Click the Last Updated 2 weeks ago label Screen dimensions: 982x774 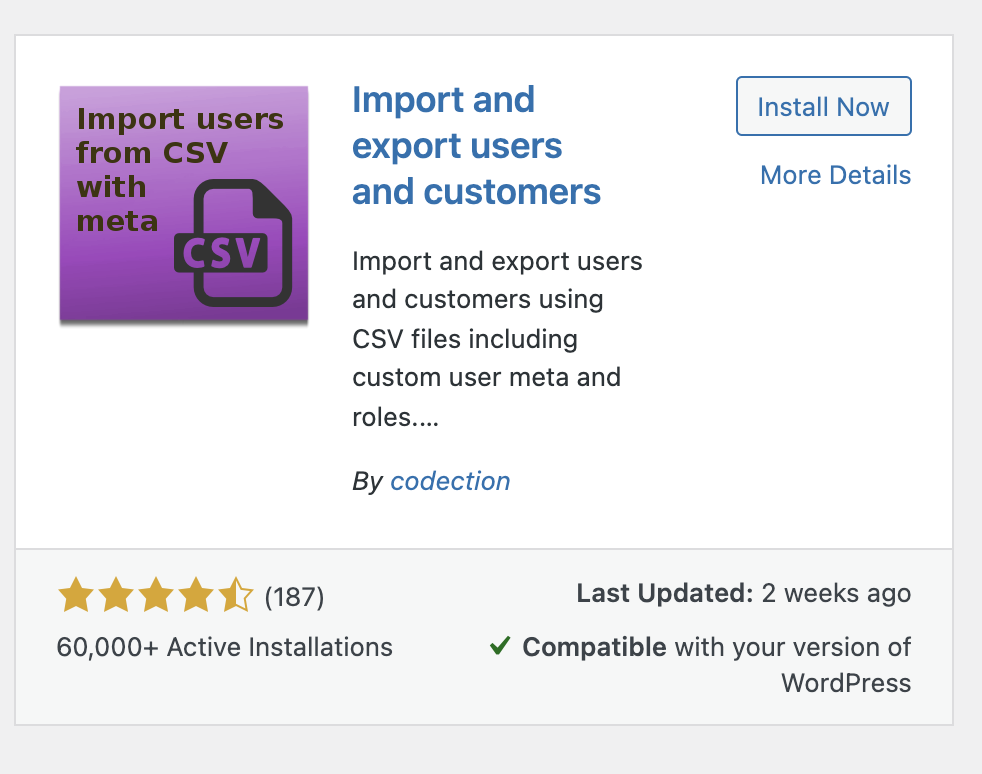[743, 593]
